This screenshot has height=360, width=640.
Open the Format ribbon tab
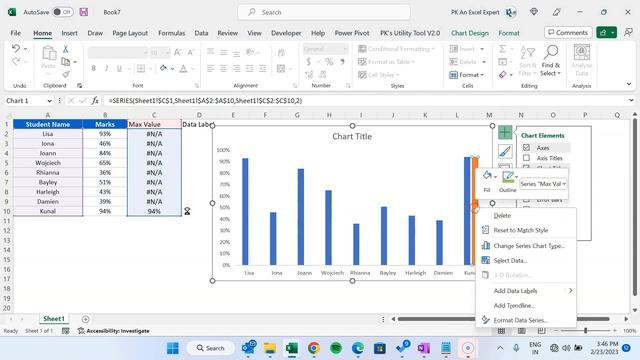[x=509, y=33]
